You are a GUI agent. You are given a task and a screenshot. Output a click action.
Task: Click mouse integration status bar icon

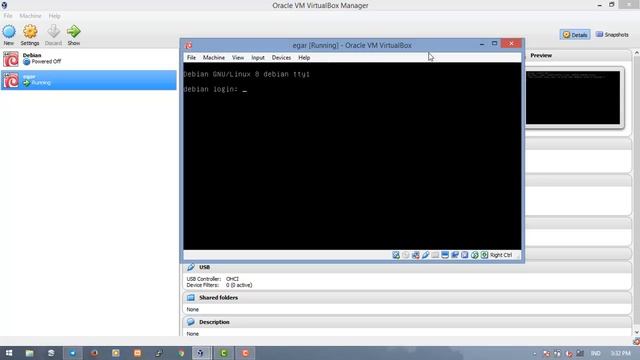(474, 255)
